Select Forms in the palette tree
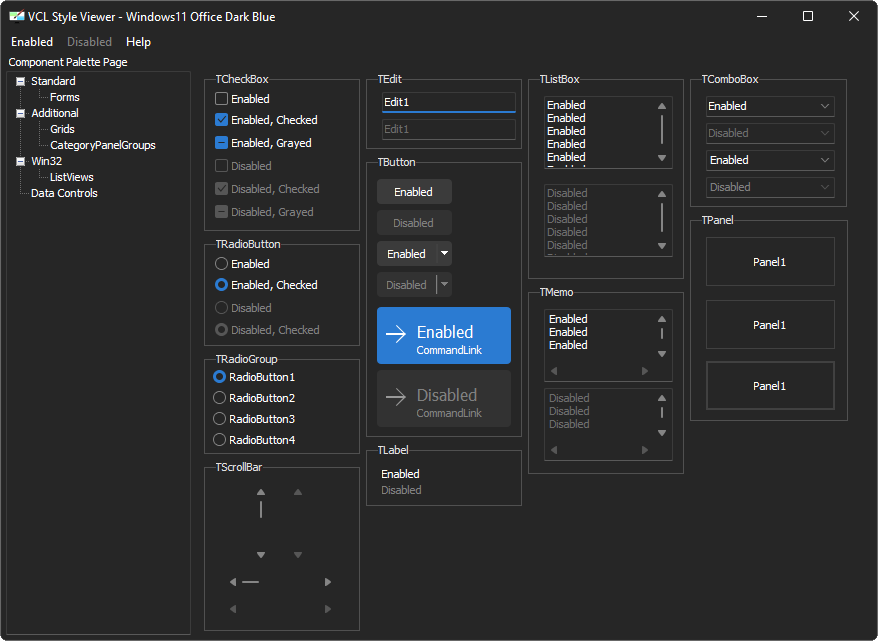The height and width of the screenshot is (641, 878). point(65,97)
